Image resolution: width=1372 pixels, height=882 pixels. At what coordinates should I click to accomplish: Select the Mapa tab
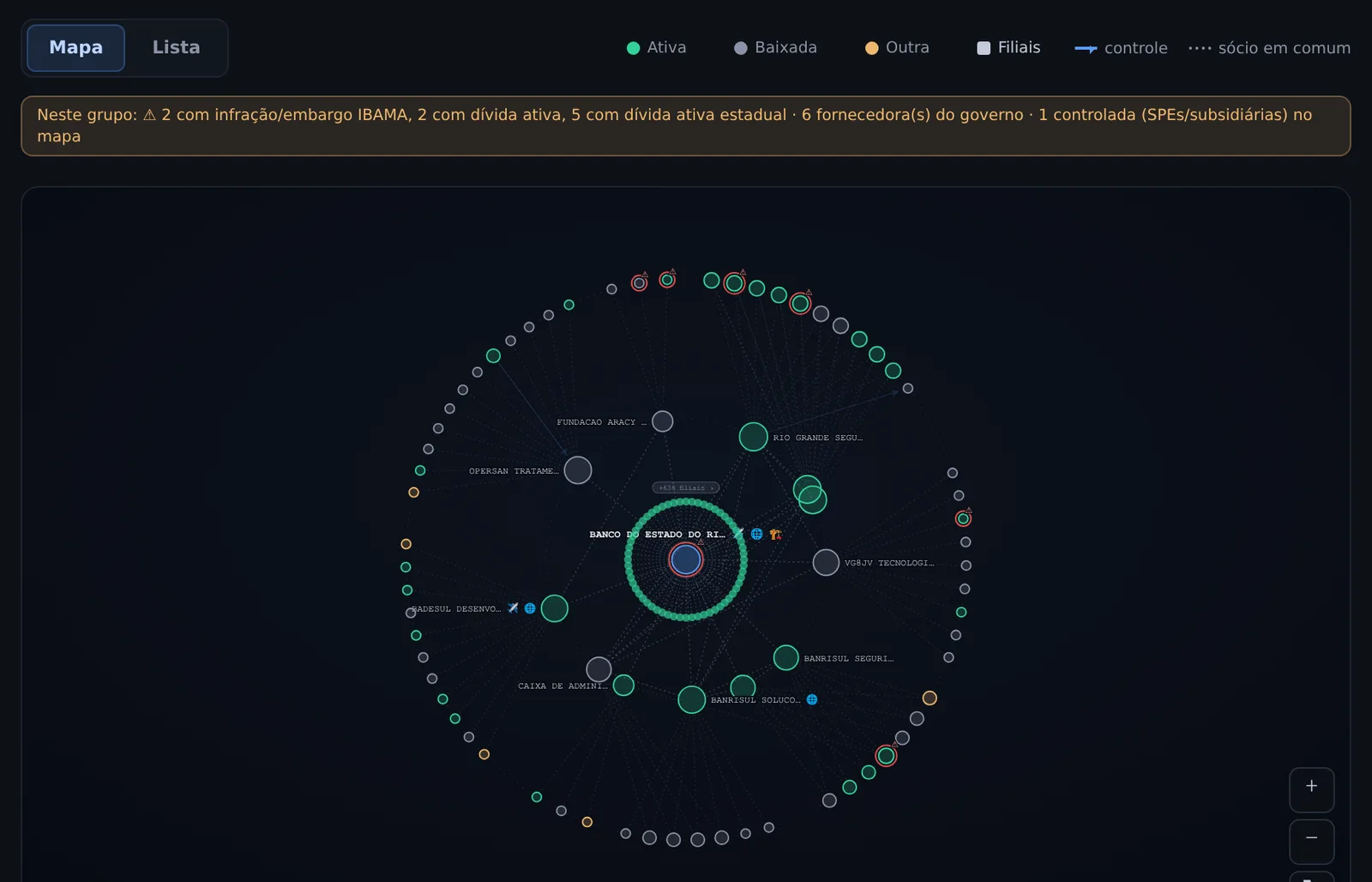pyautogui.click(x=75, y=48)
